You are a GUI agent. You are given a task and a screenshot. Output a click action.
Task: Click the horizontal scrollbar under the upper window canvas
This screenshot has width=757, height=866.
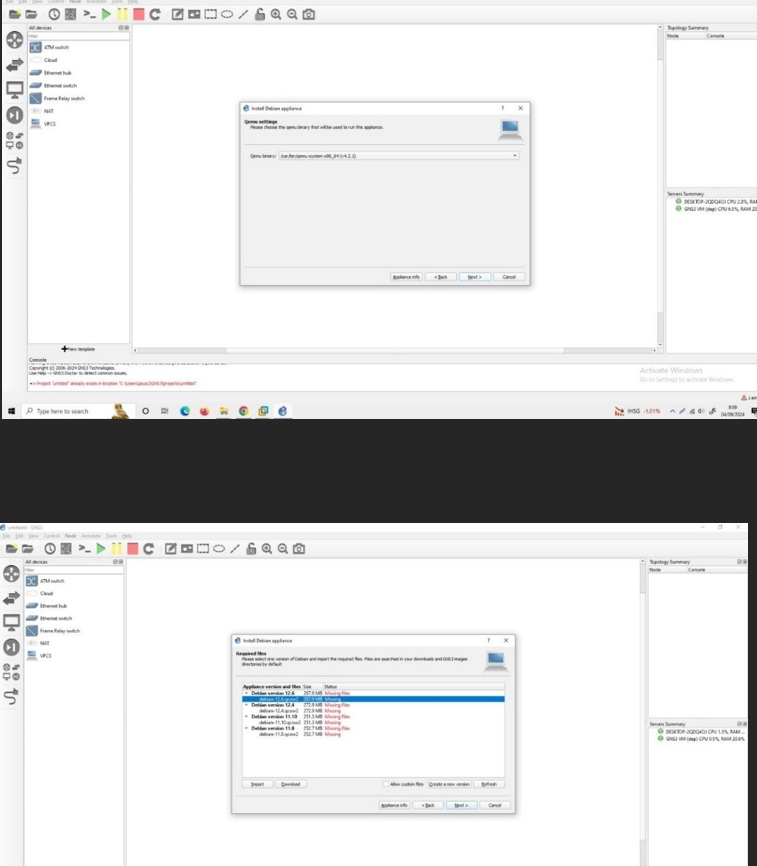[395, 350]
